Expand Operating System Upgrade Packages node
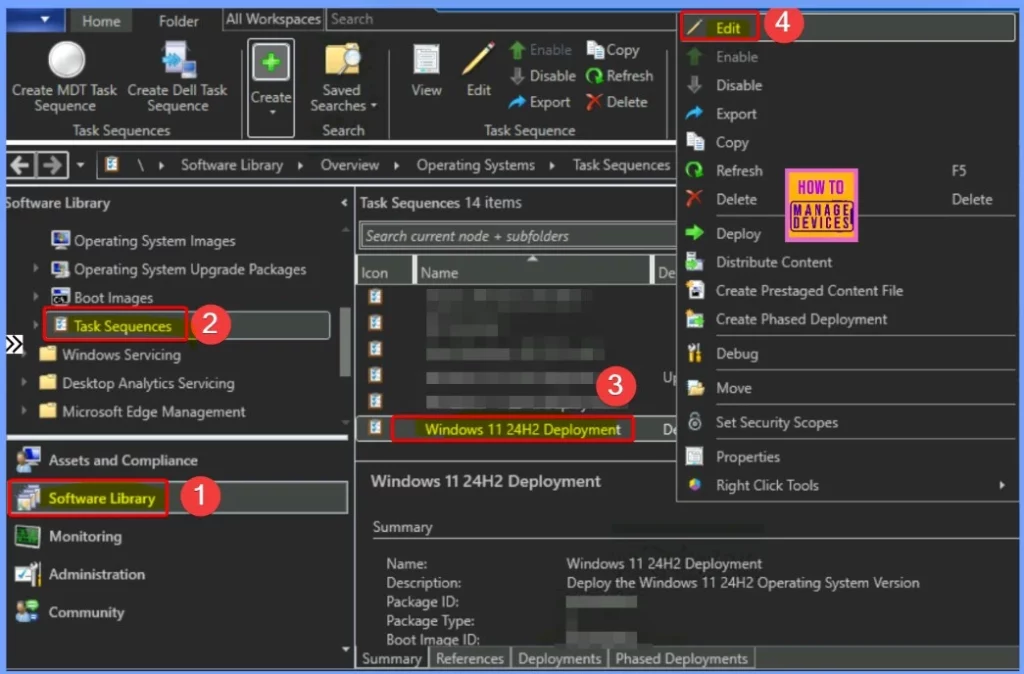1024x674 pixels. pyautogui.click(x=35, y=268)
